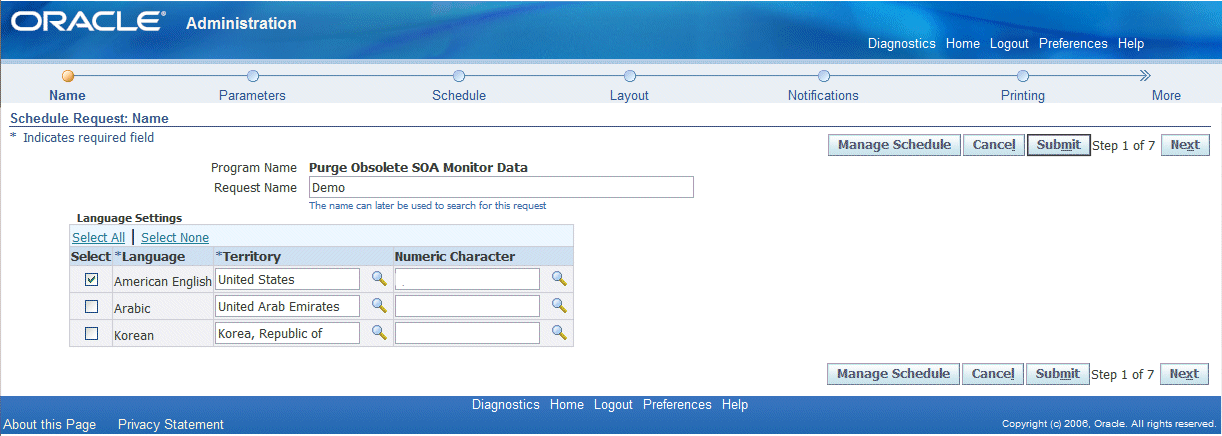
Task: Open About this Page link
Action: coord(50,424)
